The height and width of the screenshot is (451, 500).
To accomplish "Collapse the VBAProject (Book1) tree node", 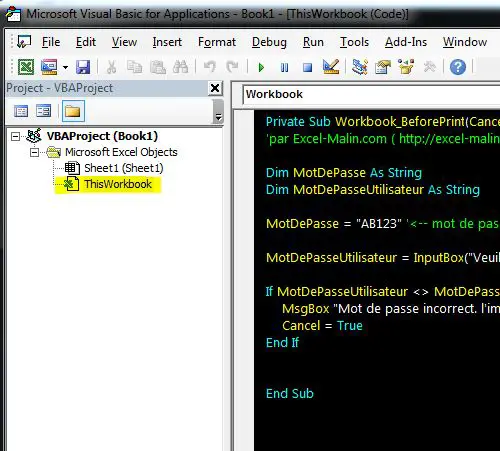I will tap(15, 137).
